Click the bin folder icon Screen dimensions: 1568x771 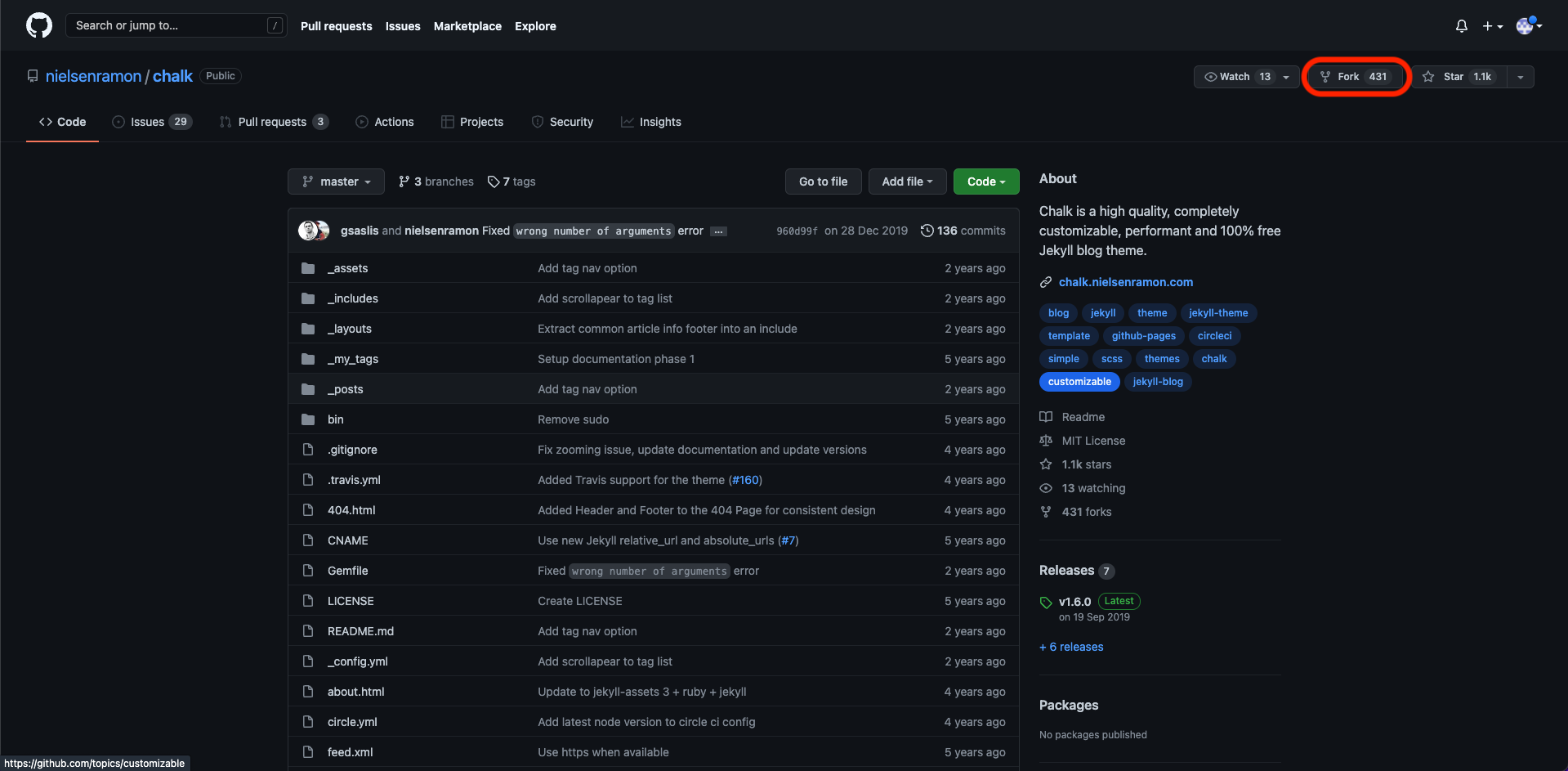point(308,419)
